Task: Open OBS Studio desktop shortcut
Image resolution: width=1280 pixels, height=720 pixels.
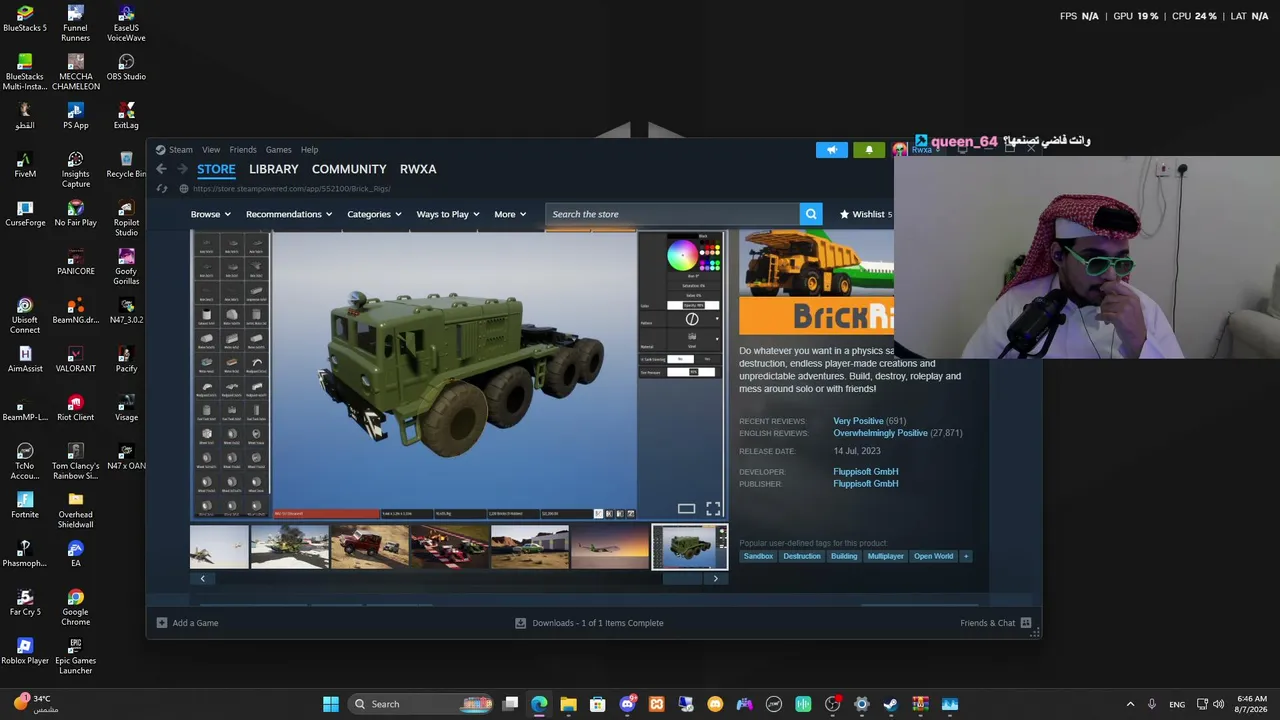Action: (126, 66)
